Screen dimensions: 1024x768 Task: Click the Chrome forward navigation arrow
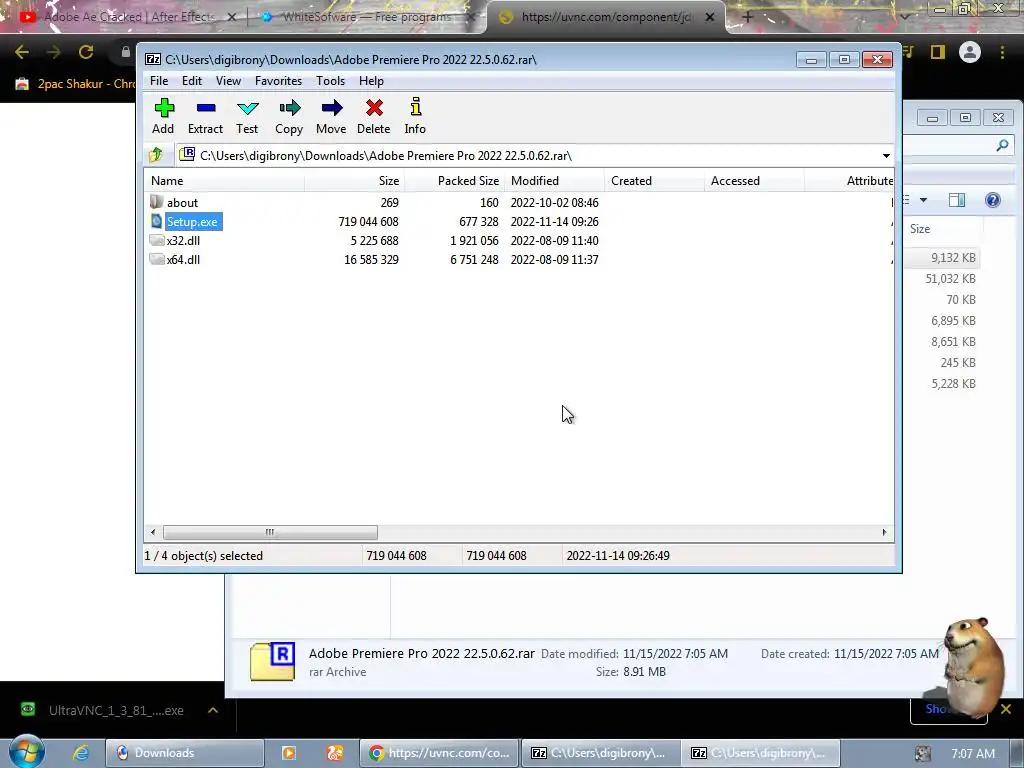point(54,52)
